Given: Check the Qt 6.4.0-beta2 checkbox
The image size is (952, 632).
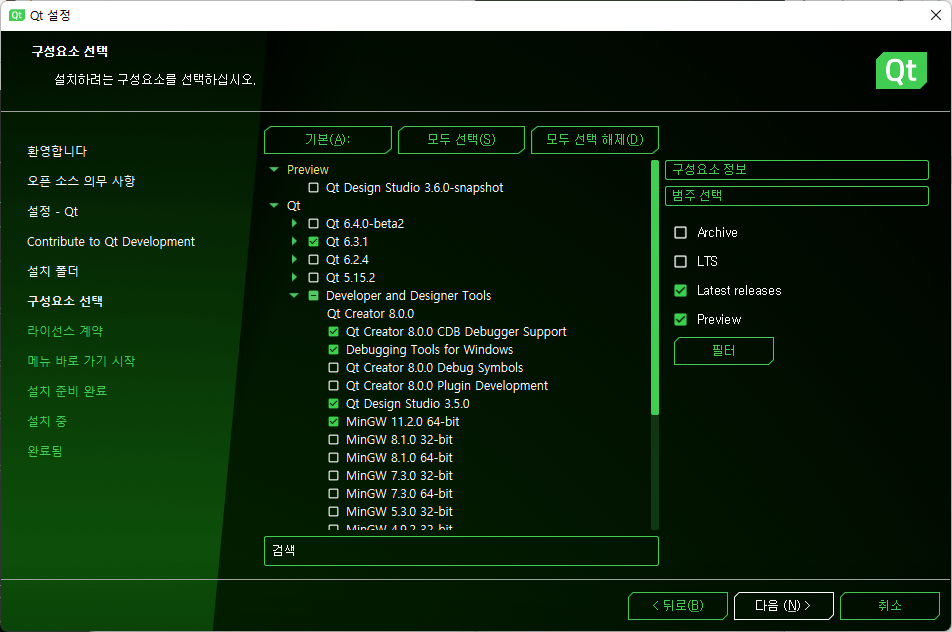Looking at the screenshot, I should 313,223.
